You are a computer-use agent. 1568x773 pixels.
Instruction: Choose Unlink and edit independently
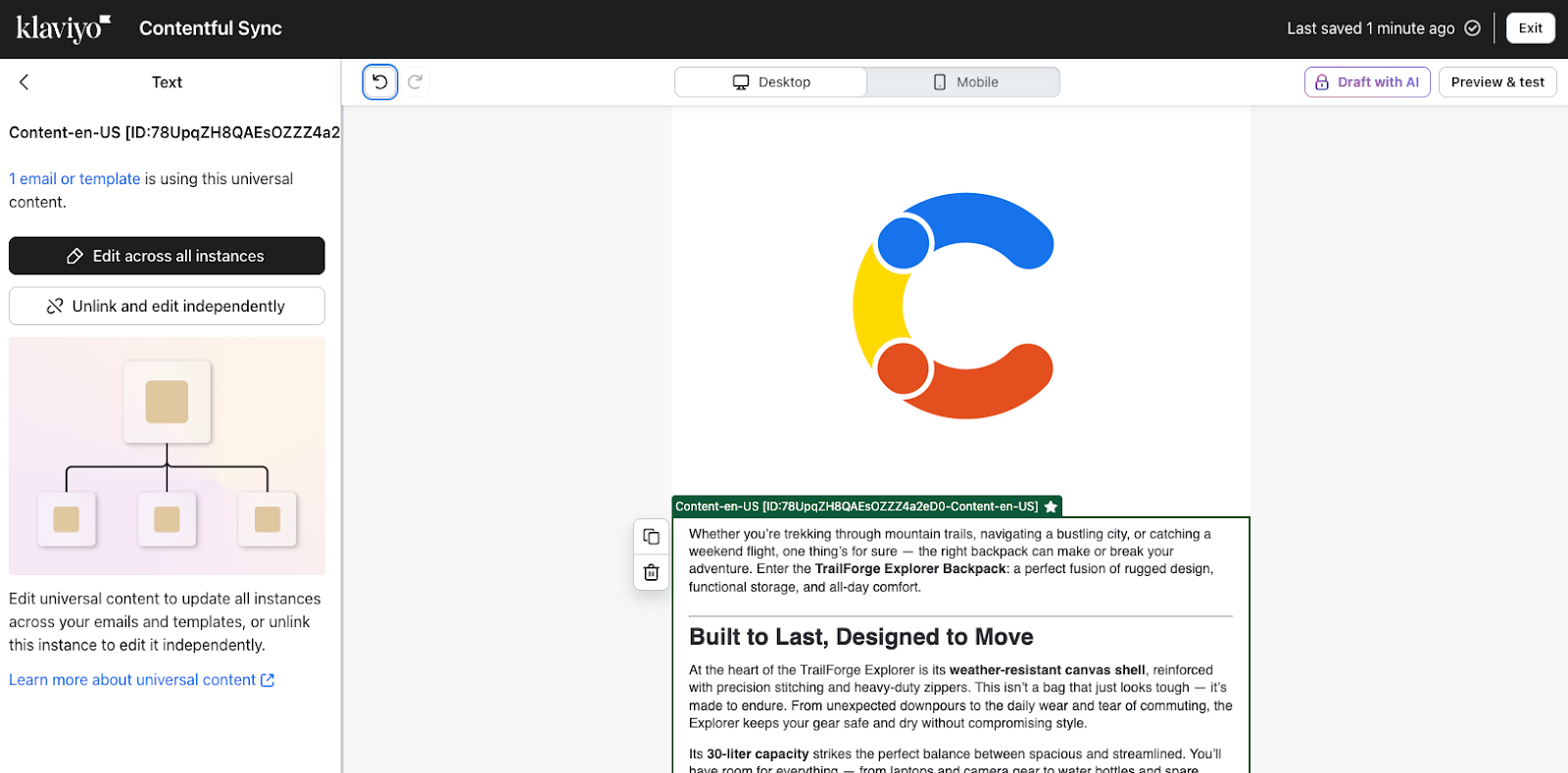coord(167,306)
